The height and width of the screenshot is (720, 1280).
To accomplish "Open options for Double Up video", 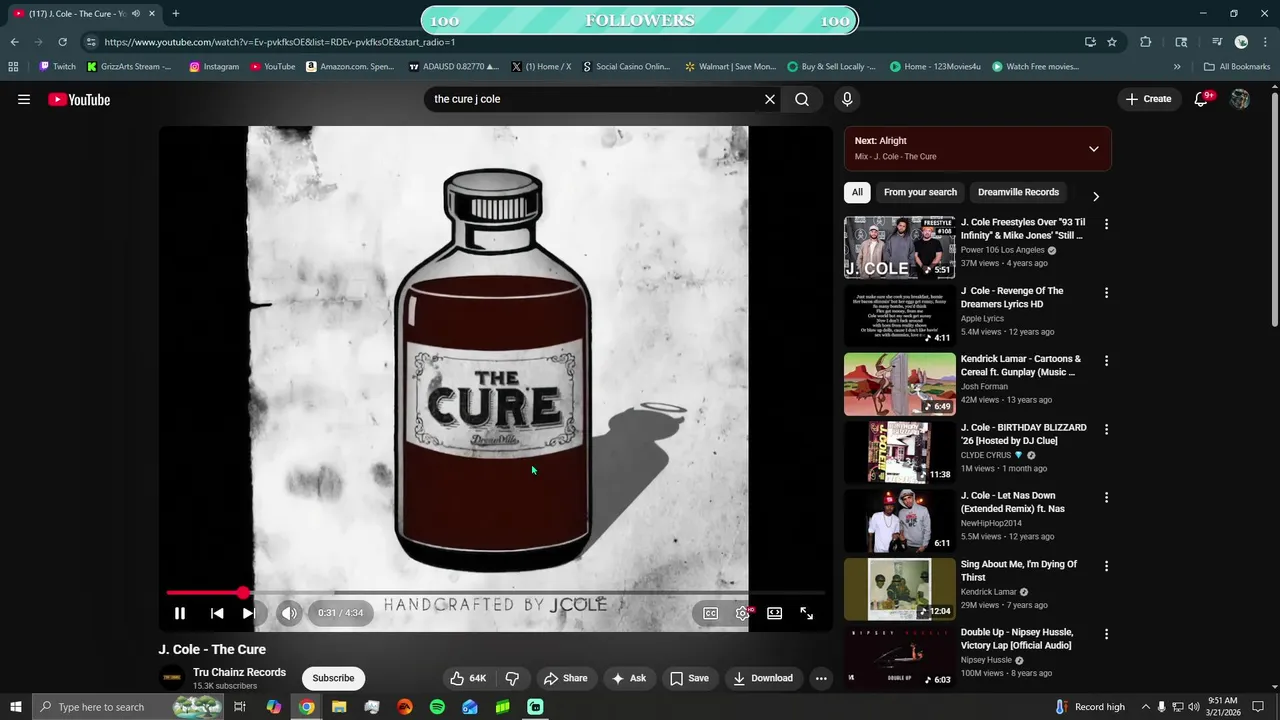I will click(x=1106, y=634).
